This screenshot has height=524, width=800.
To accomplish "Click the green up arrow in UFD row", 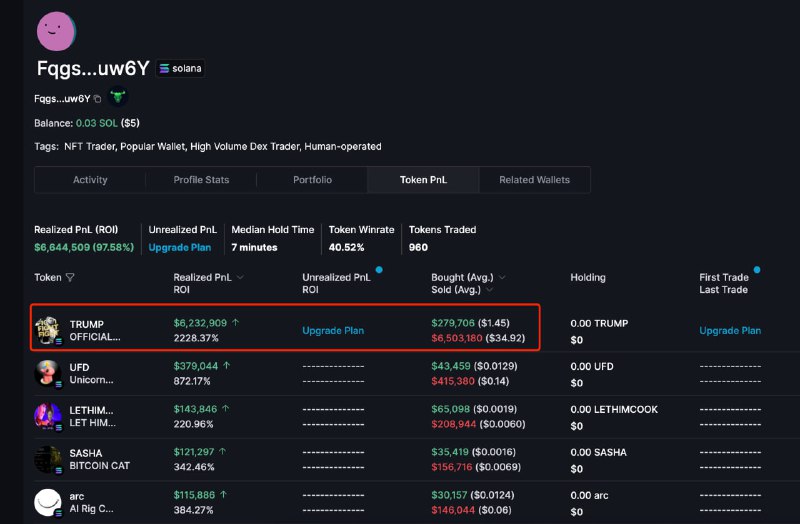I will 227,365.
